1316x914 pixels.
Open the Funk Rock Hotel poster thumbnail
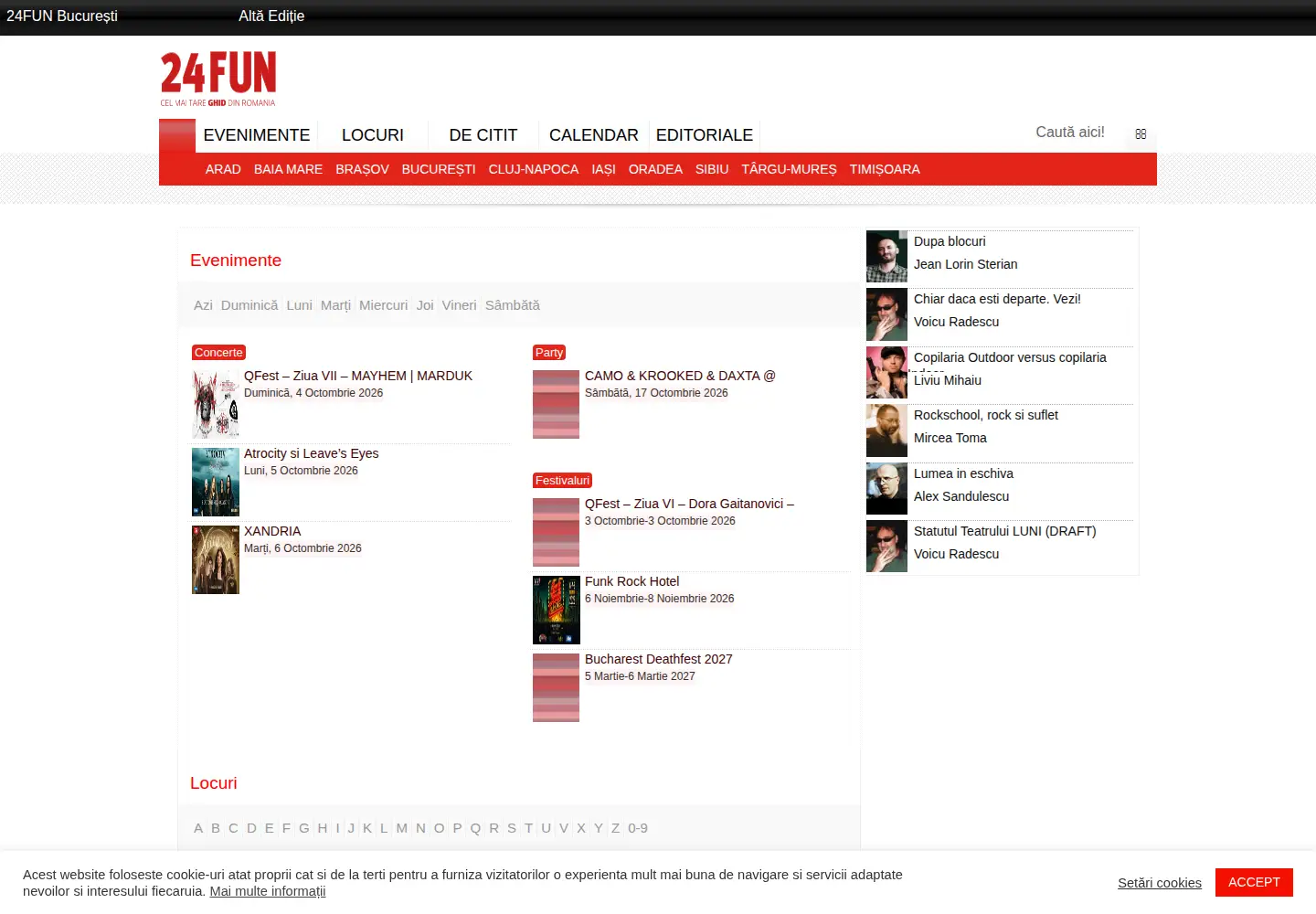(557, 610)
